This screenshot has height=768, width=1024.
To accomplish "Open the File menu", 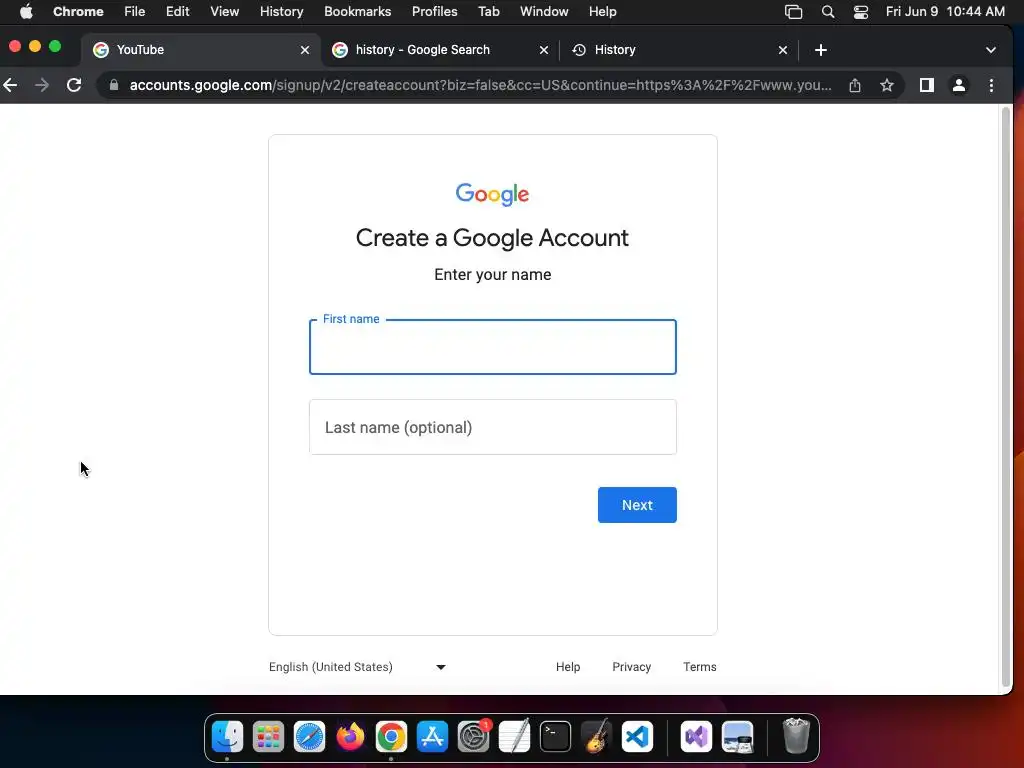I will (x=135, y=11).
